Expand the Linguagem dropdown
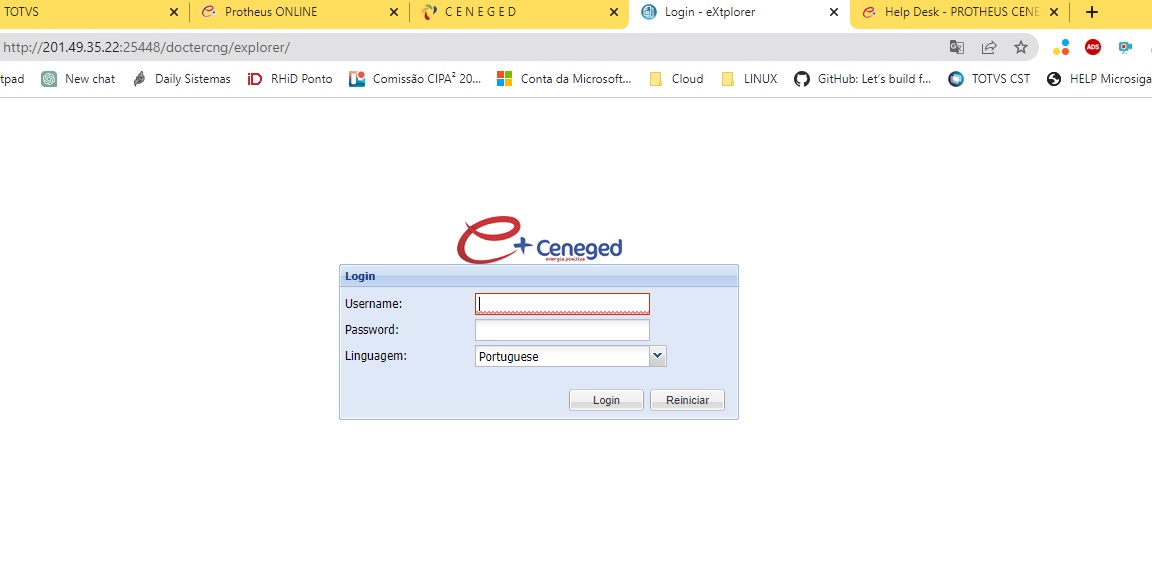Screen dimensions: 1152x563 [x=657, y=356]
